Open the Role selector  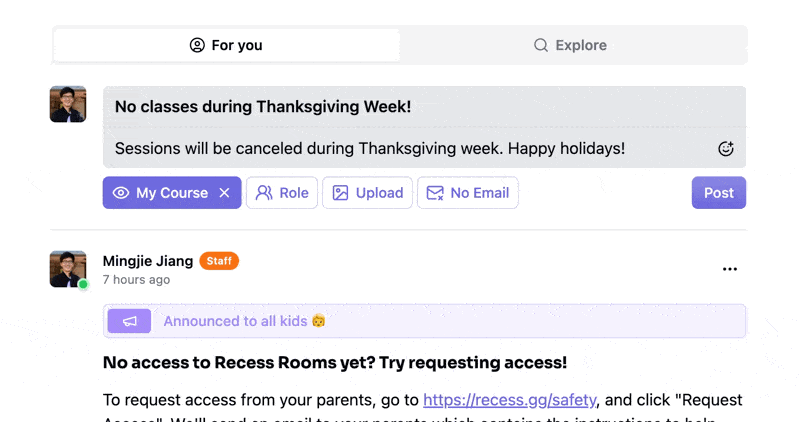click(282, 193)
